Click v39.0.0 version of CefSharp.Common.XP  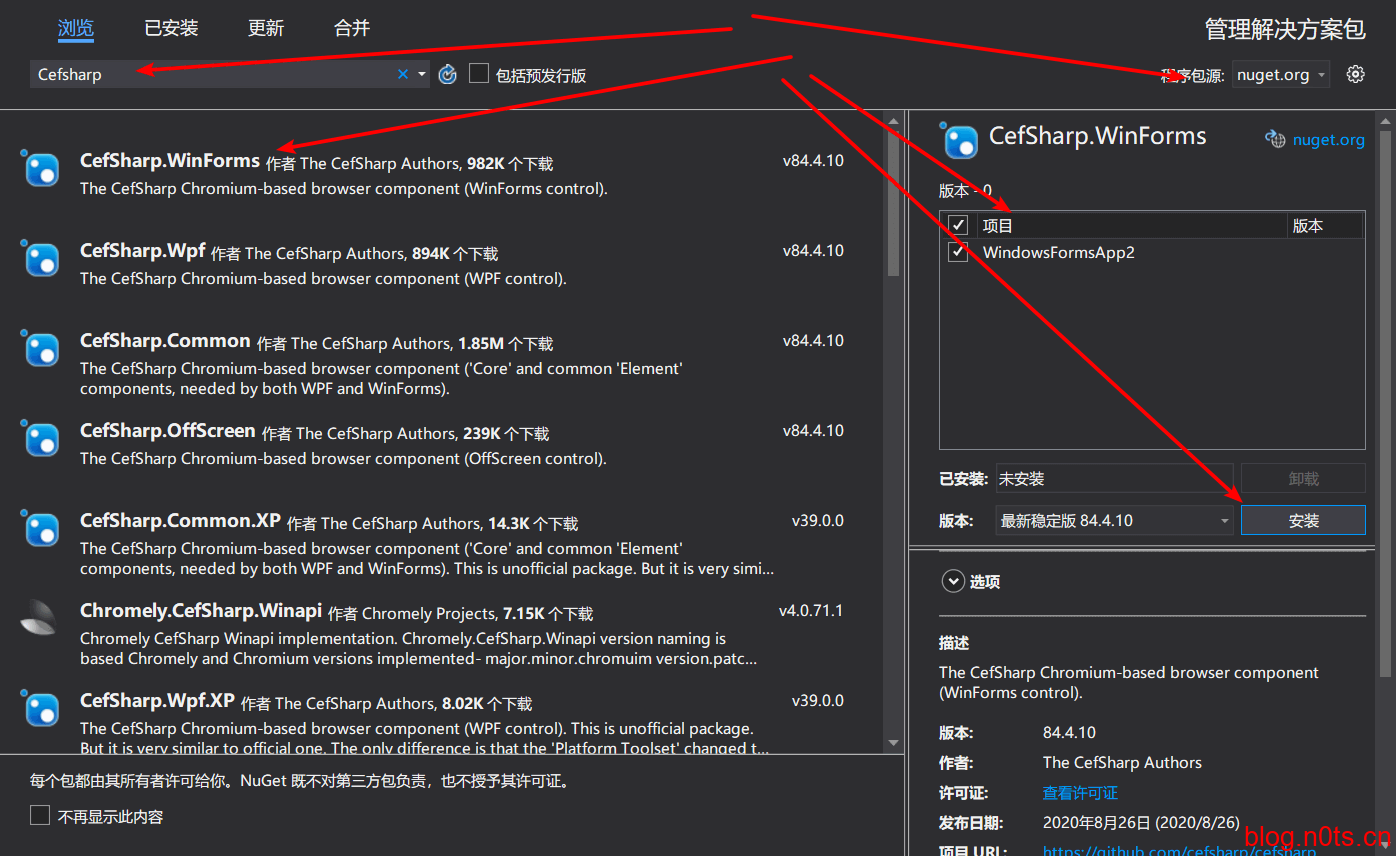click(x=818, y=520)
